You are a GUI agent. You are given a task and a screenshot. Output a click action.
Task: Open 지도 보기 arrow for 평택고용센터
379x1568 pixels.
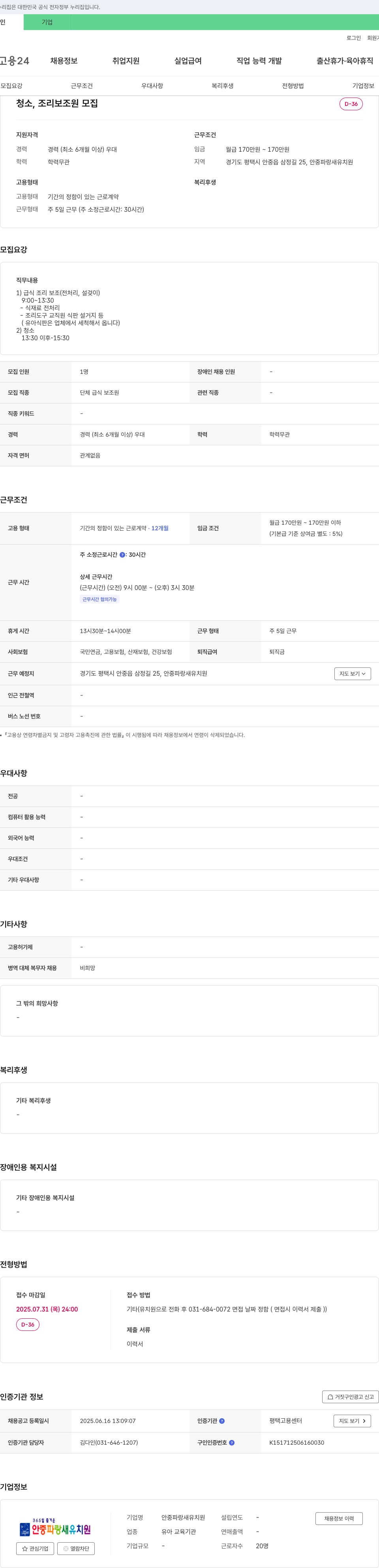(352, 1421)
